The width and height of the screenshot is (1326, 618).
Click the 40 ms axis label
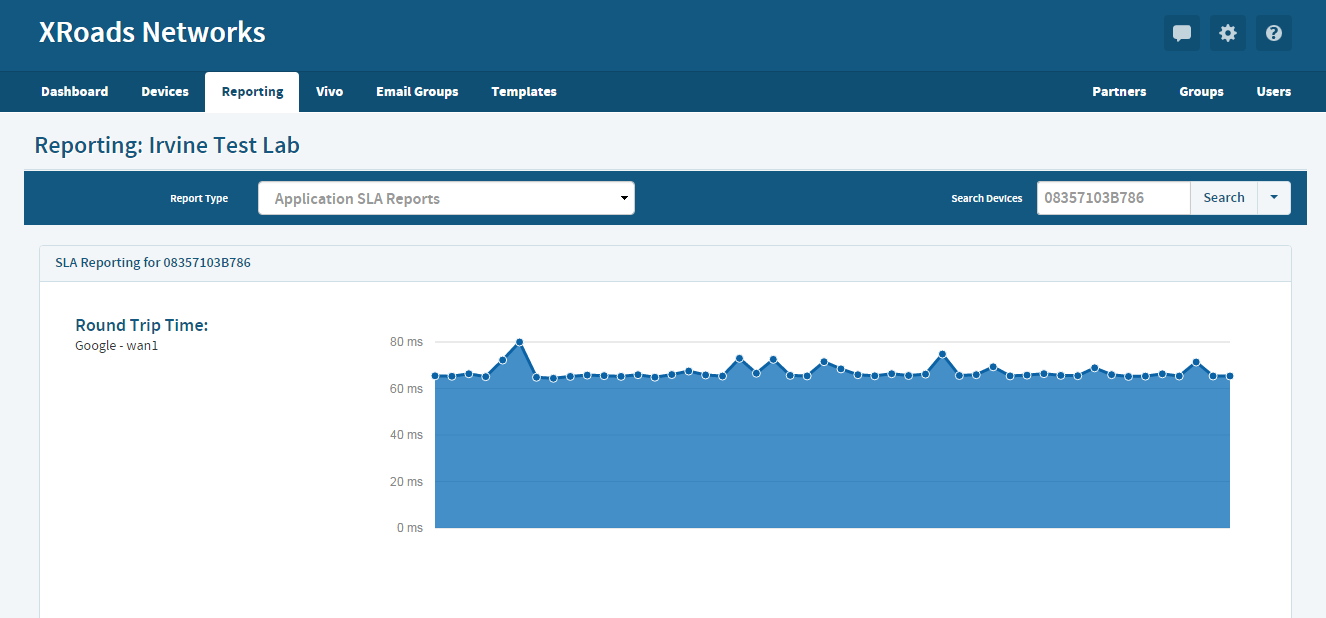coord(406,435)
